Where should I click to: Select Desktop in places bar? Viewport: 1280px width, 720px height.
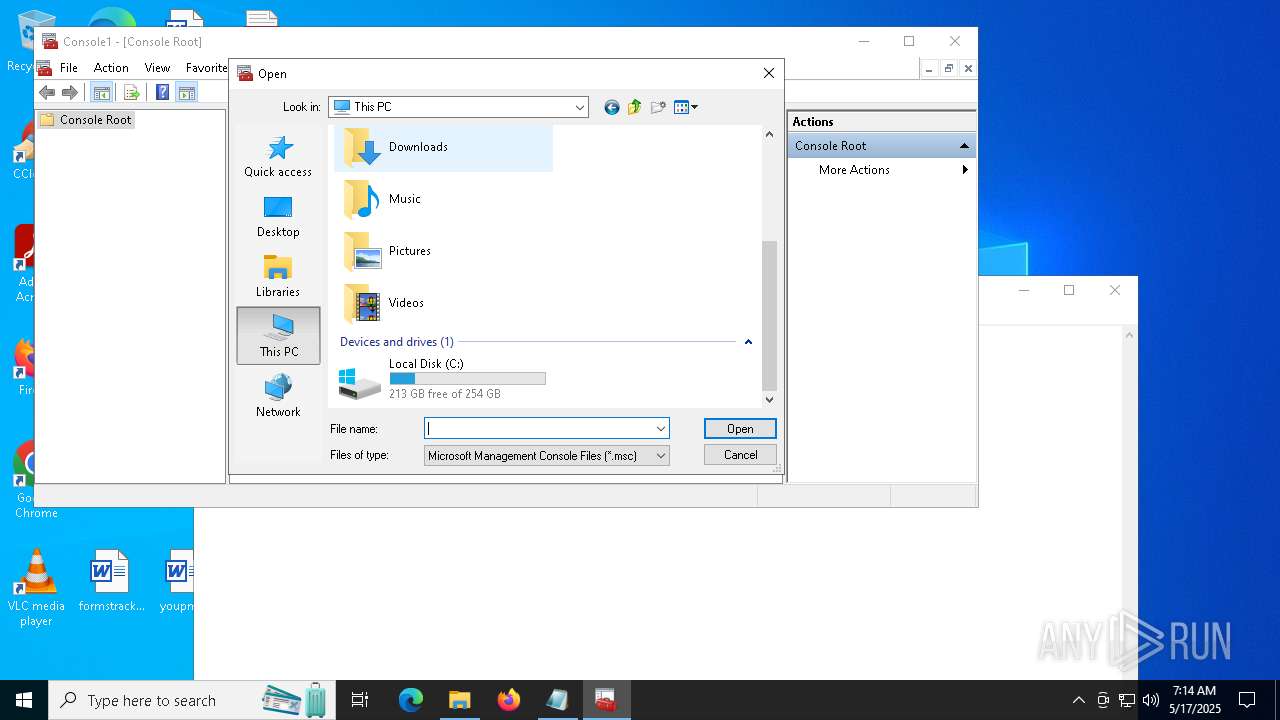pos(278,217)
